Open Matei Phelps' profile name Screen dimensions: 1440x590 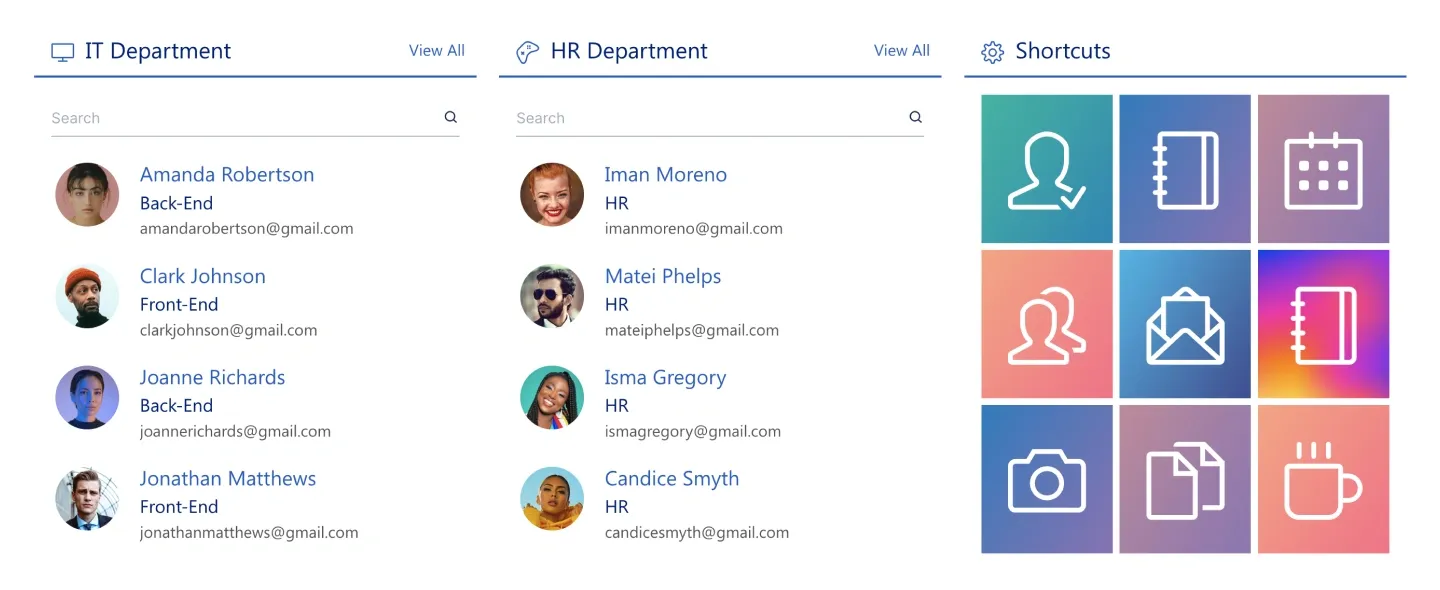click(x=663, y=276)
